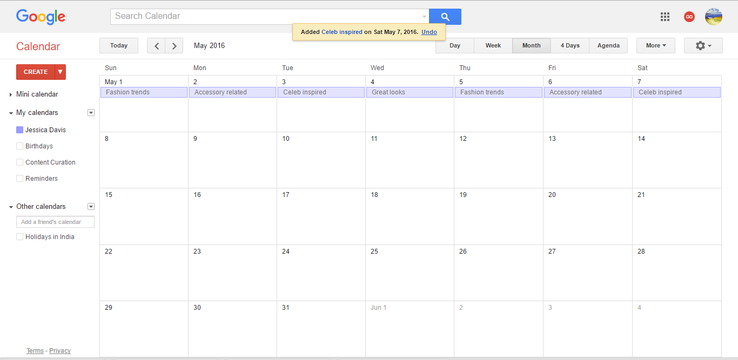Screen dimensions: 738x360
Task: Collapse the Other calendars section
Action: (11, 207)
